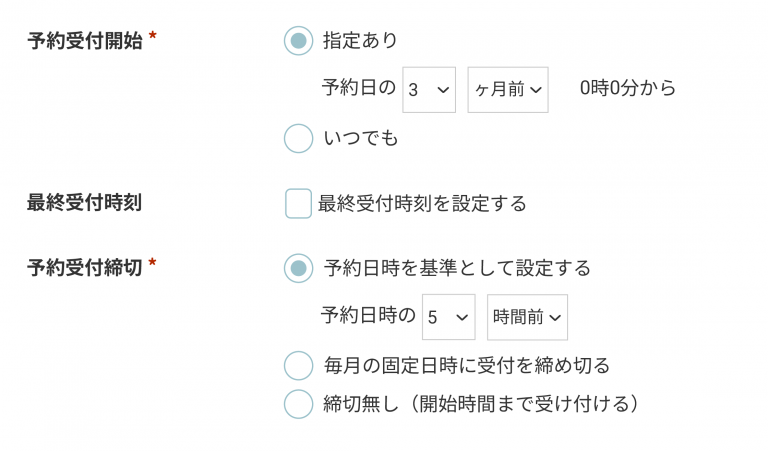Open the number dropdown showing 5
The image size is (768, 451).
point(448,317)
